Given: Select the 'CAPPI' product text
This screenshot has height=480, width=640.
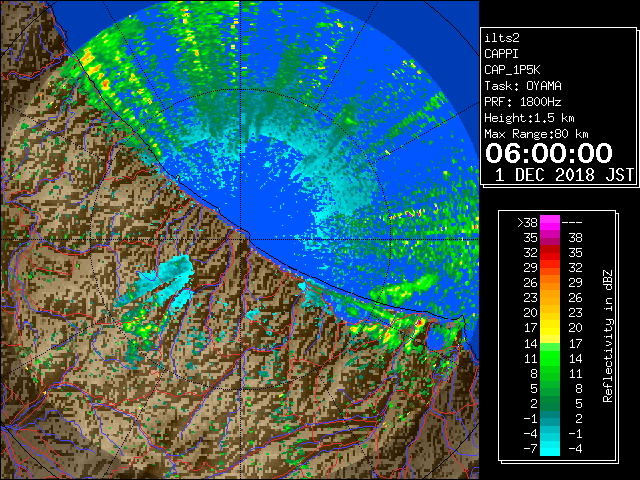Looking at the screenshot, I should [501, 54].
